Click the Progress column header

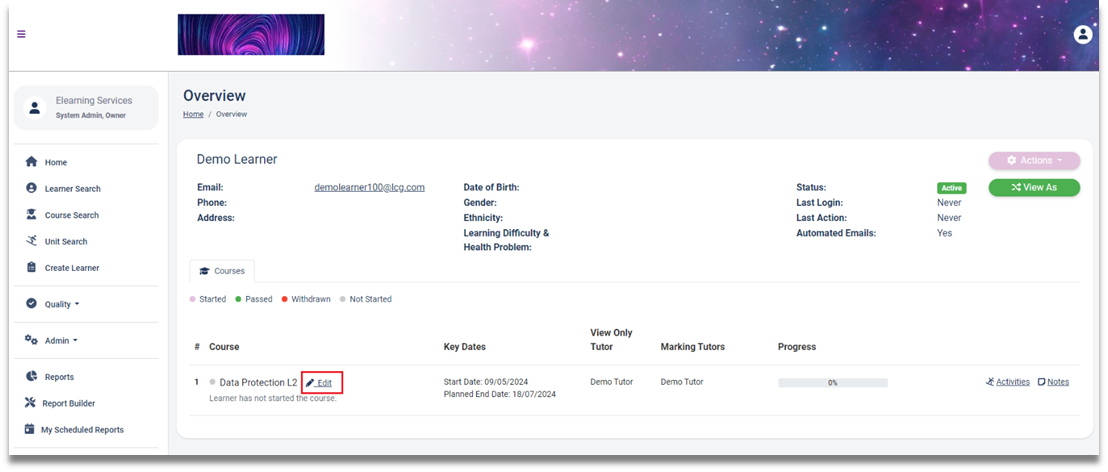click(797, 347)
